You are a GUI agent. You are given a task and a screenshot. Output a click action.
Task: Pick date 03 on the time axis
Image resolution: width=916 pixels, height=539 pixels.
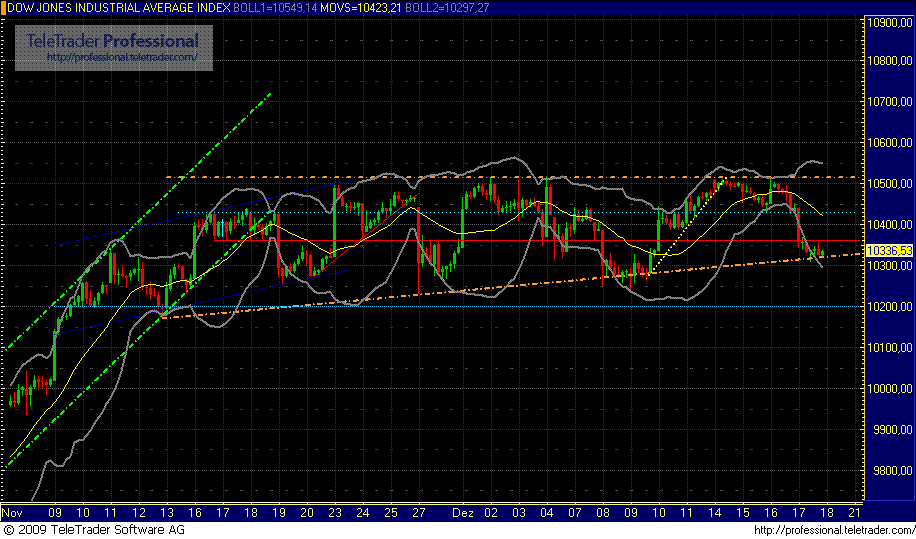tap(519, 513)
